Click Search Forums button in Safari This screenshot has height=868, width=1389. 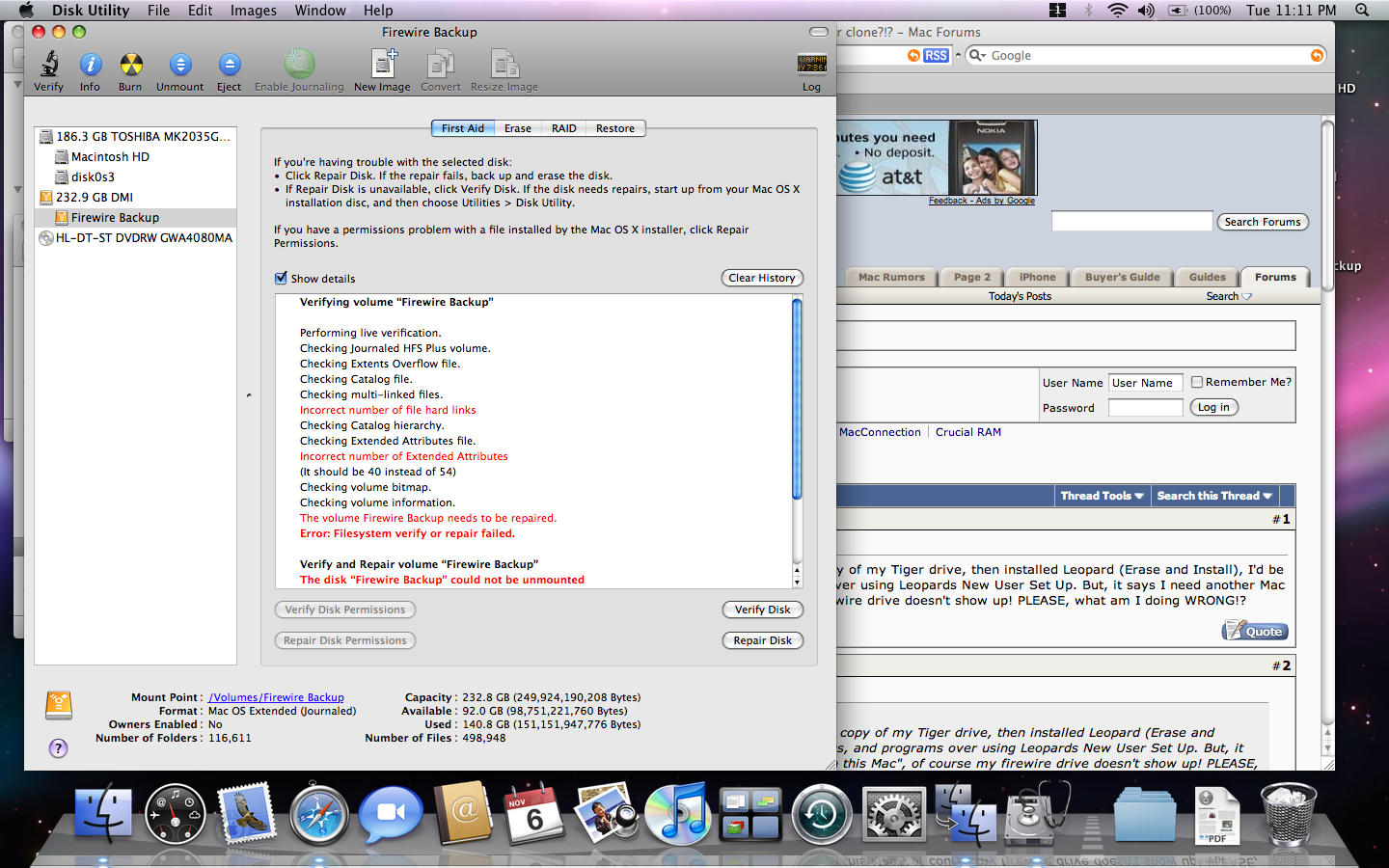(1263, 222)
